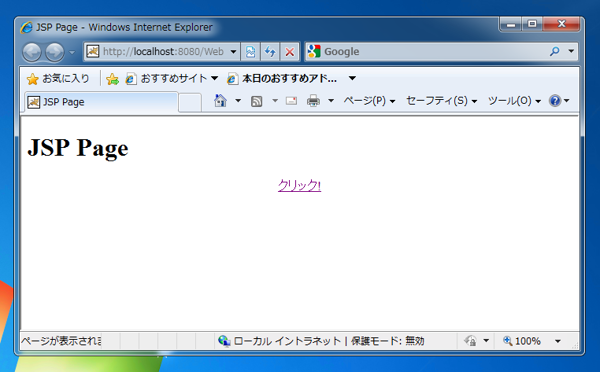
Task: Click the Compatibility View icon
Action: point(251,51)
